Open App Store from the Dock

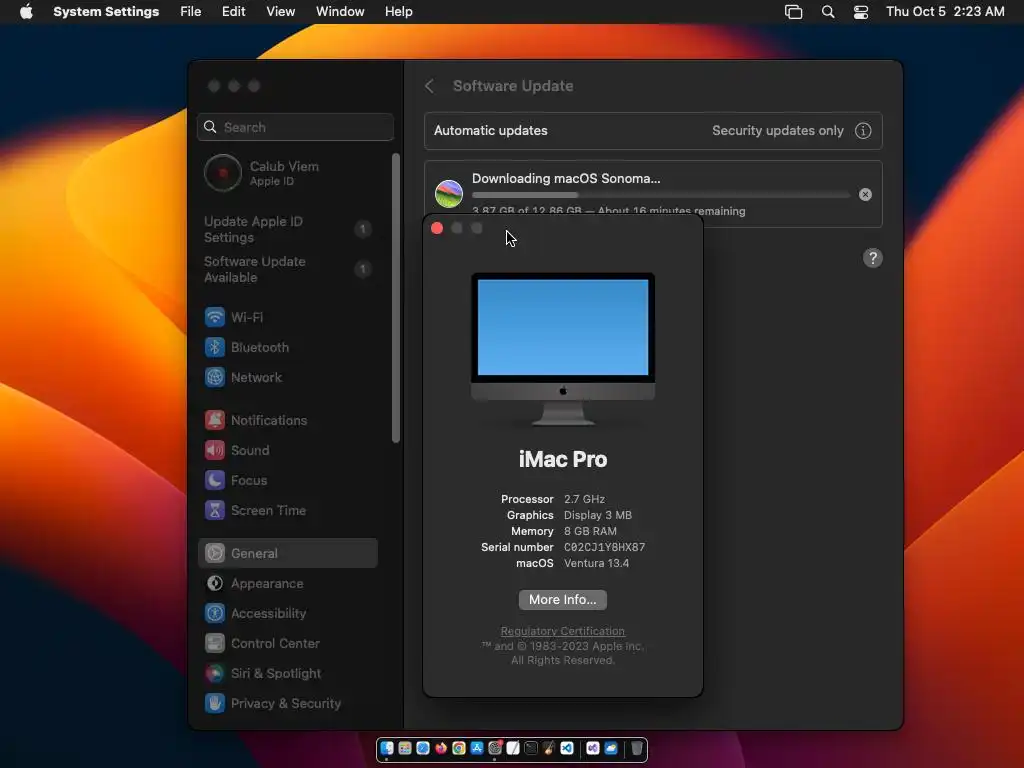point(477,748)
